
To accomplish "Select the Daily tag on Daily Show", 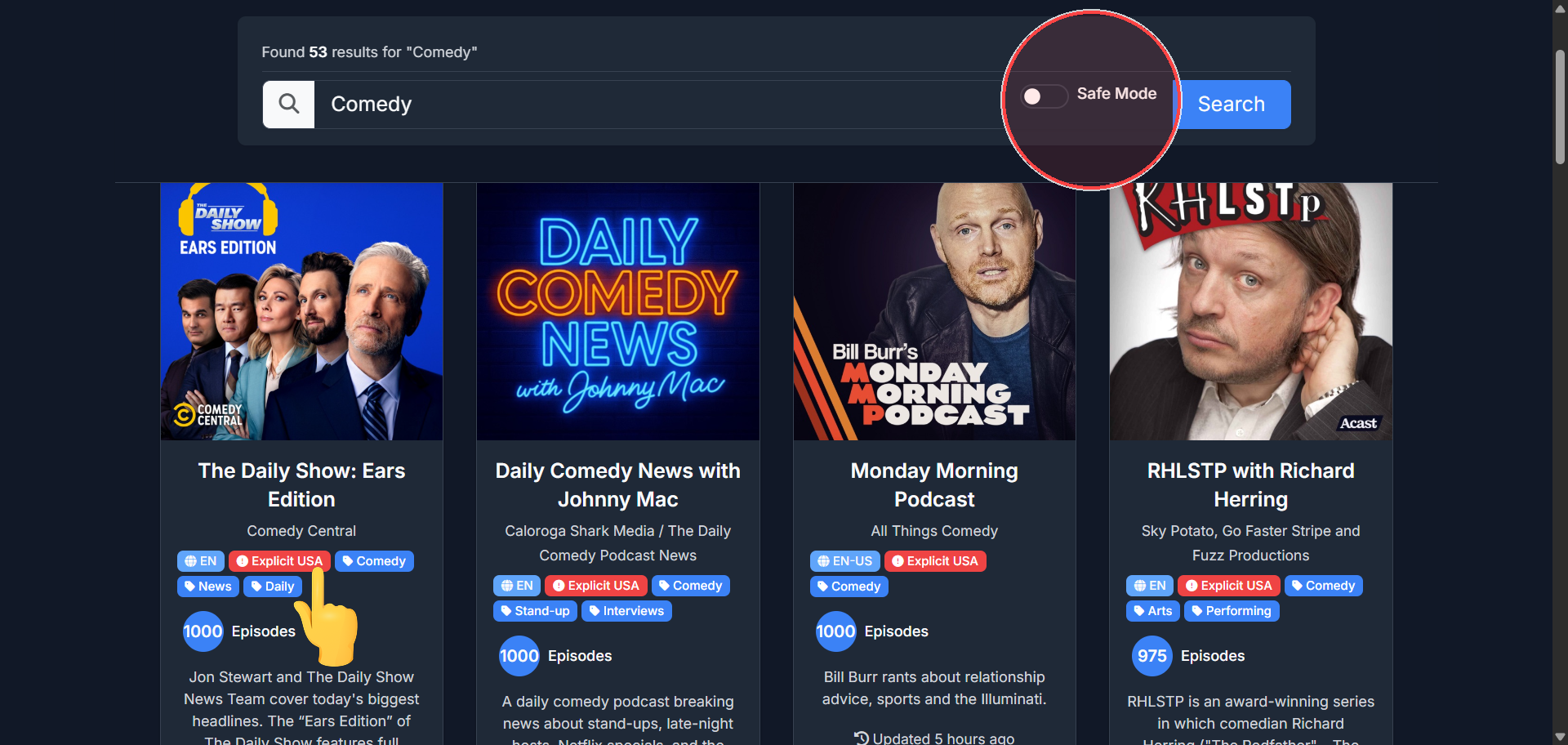I will point(273,587).
